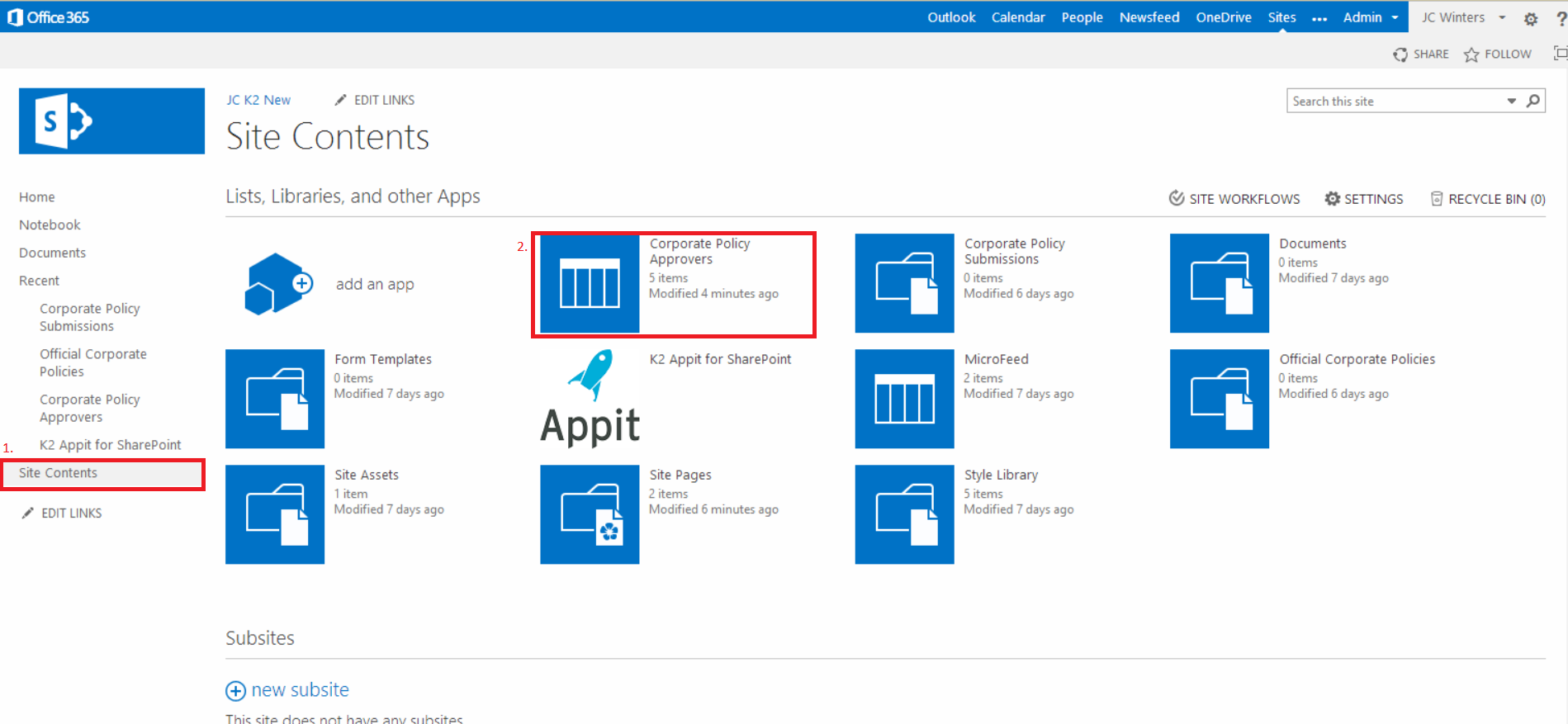Click the pencil icon beside sidebar EDIT LINKS

[27, 513]
